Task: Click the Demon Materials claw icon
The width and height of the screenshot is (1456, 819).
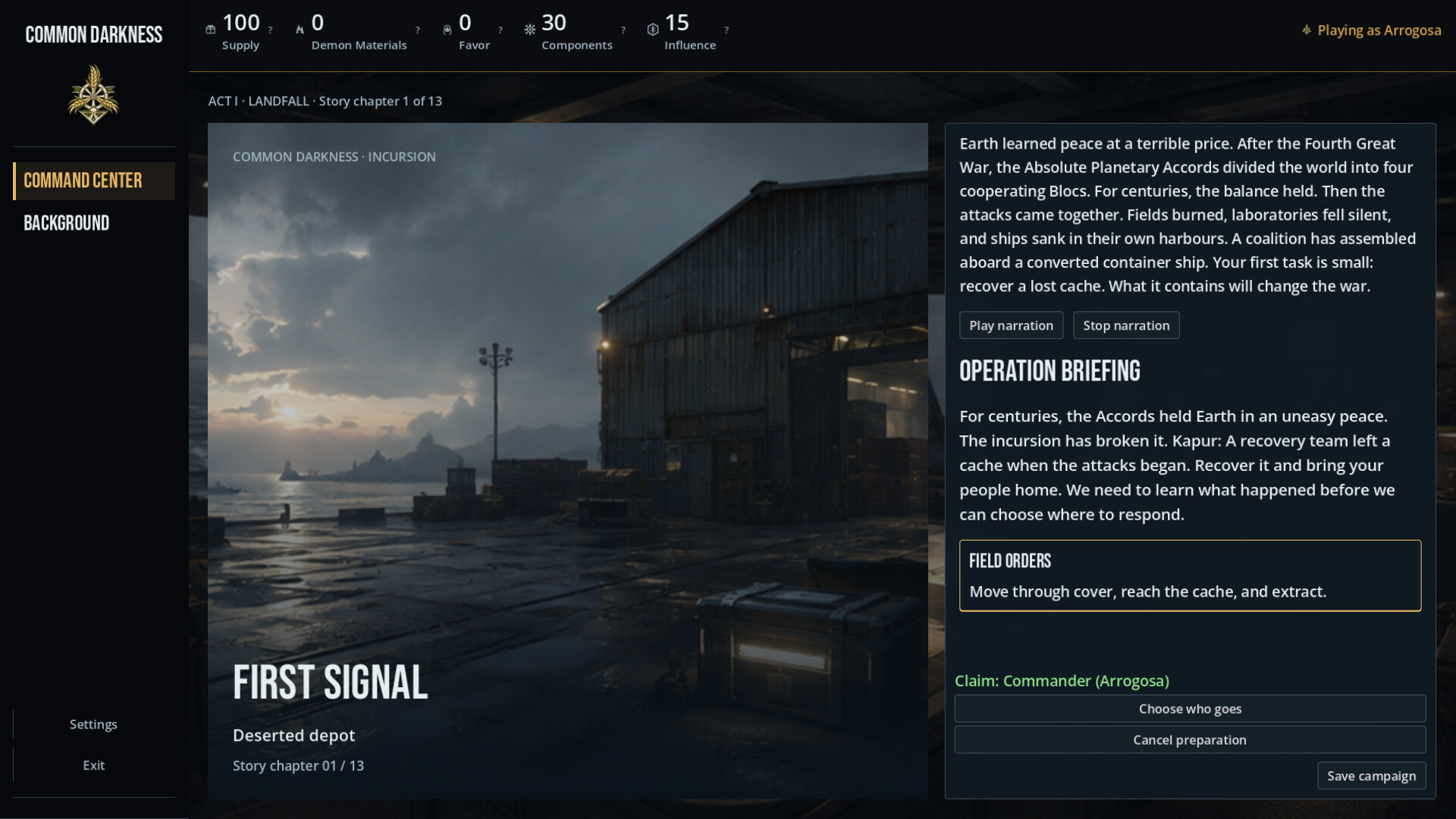Action: [x=300, y=30]
